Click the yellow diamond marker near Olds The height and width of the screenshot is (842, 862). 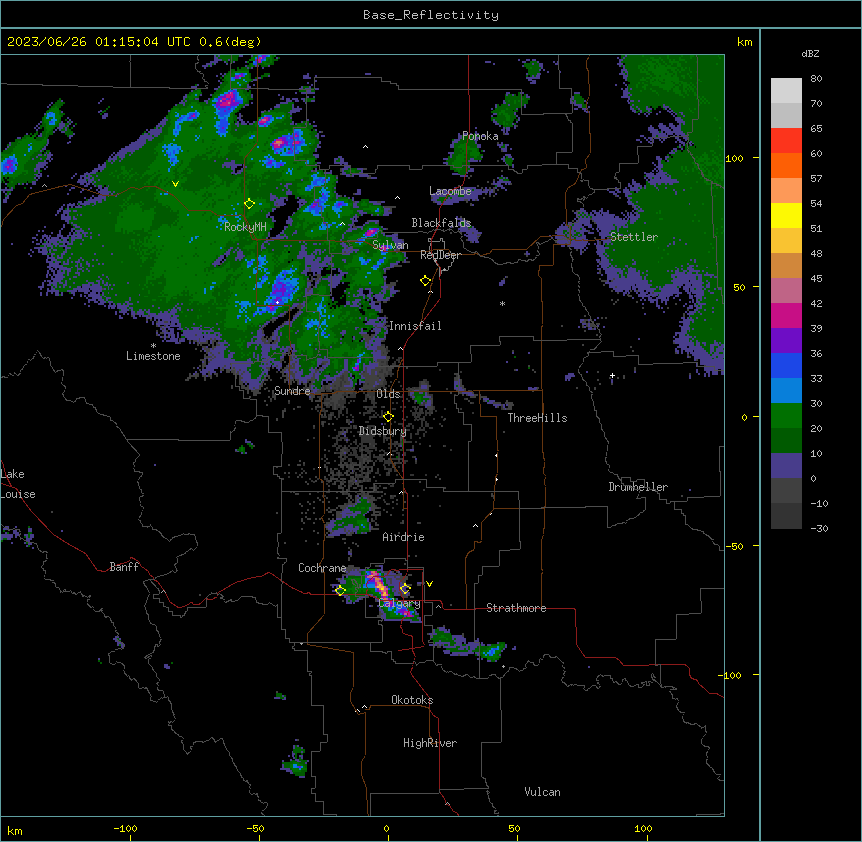[388, 417]
